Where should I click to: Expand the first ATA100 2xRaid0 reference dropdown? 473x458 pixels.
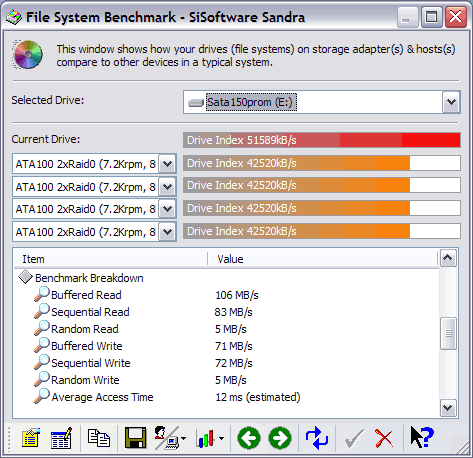click(167, 164)
